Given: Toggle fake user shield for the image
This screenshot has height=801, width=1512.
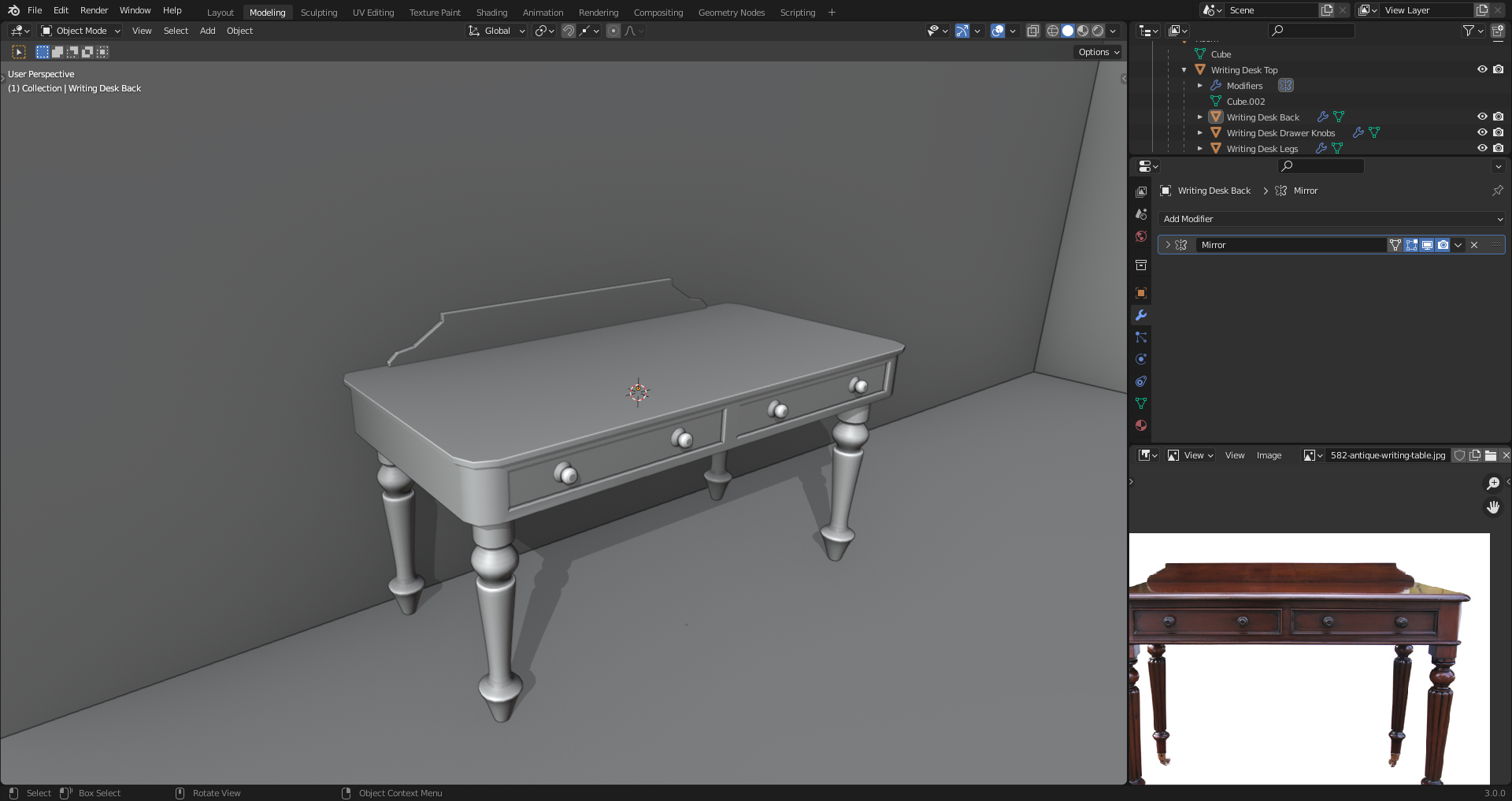Looking at the screenshot, I should 1459,455.
